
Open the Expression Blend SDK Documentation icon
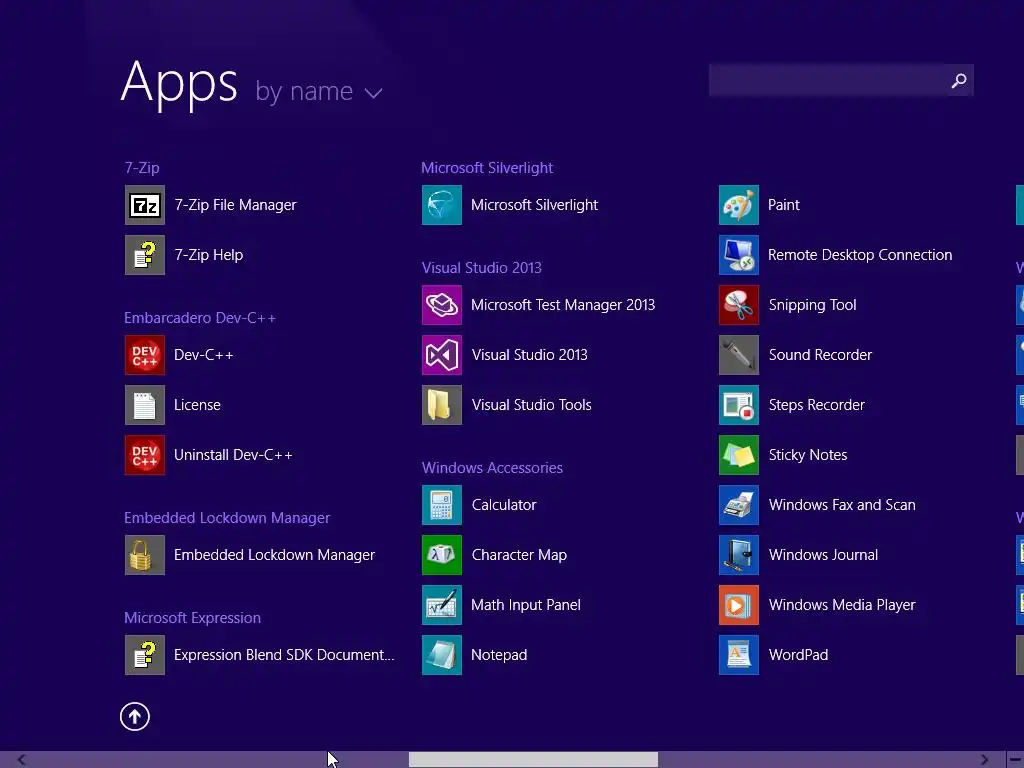tap(144, 654)
